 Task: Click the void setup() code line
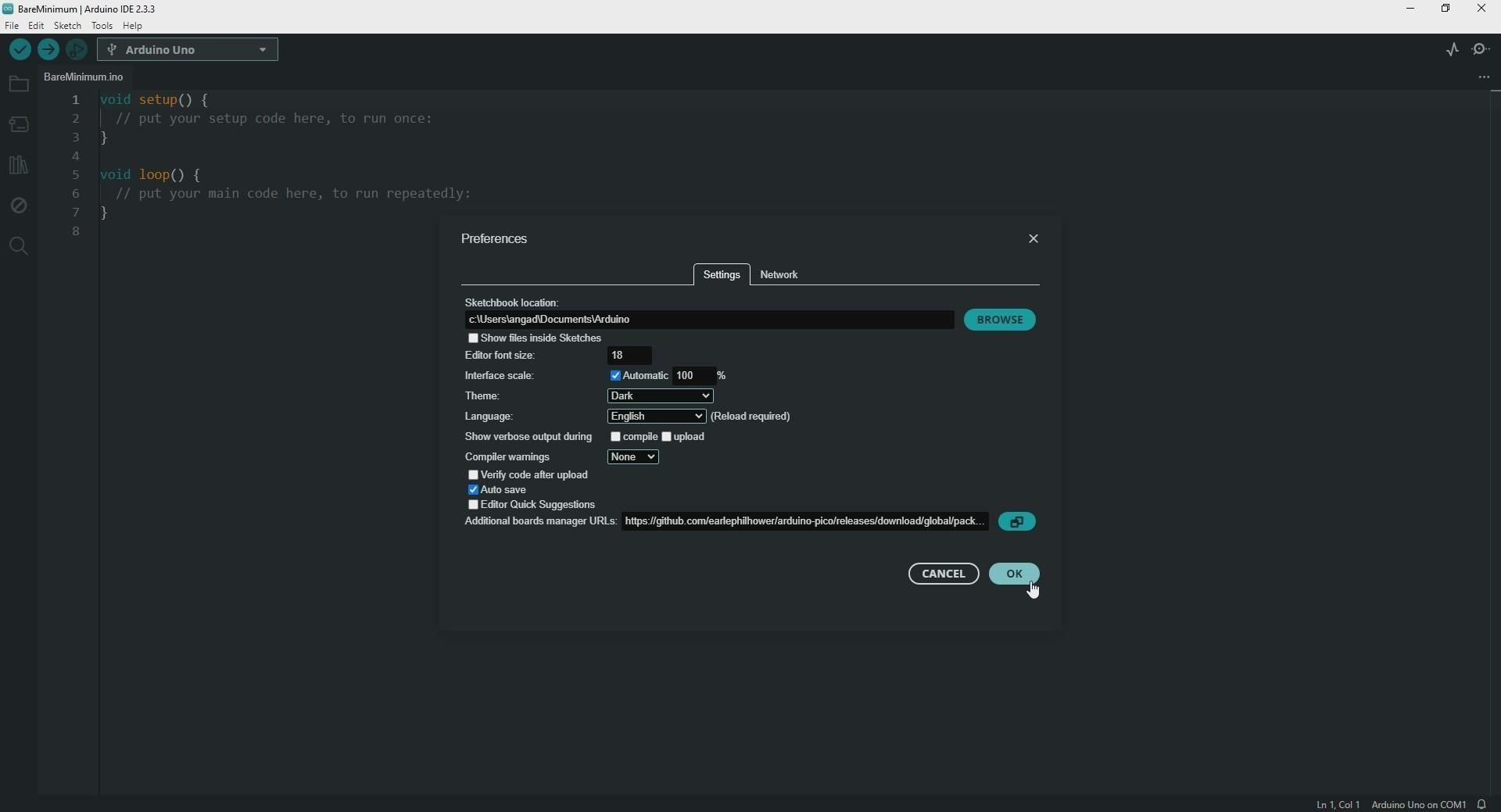coord(155,100)
